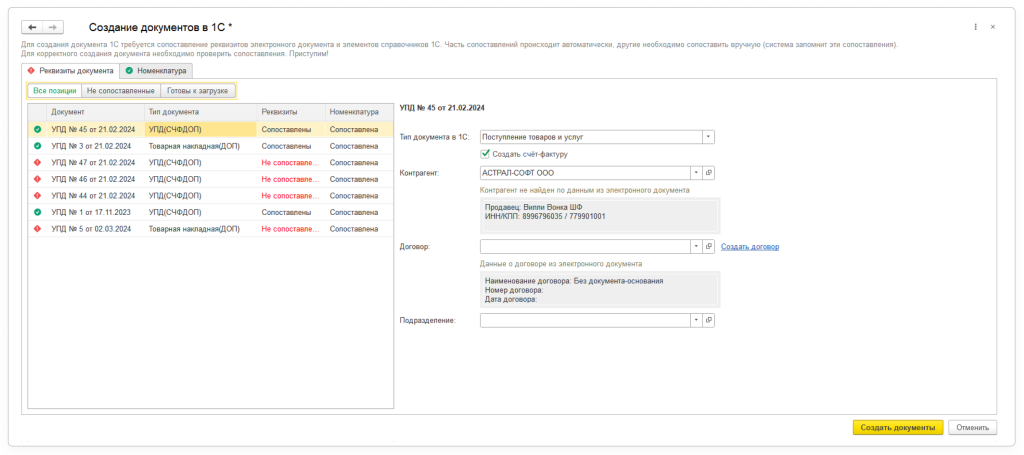Click the Отменить button
The height and width of the screenshot is (455, 1024).
[973, 428]
